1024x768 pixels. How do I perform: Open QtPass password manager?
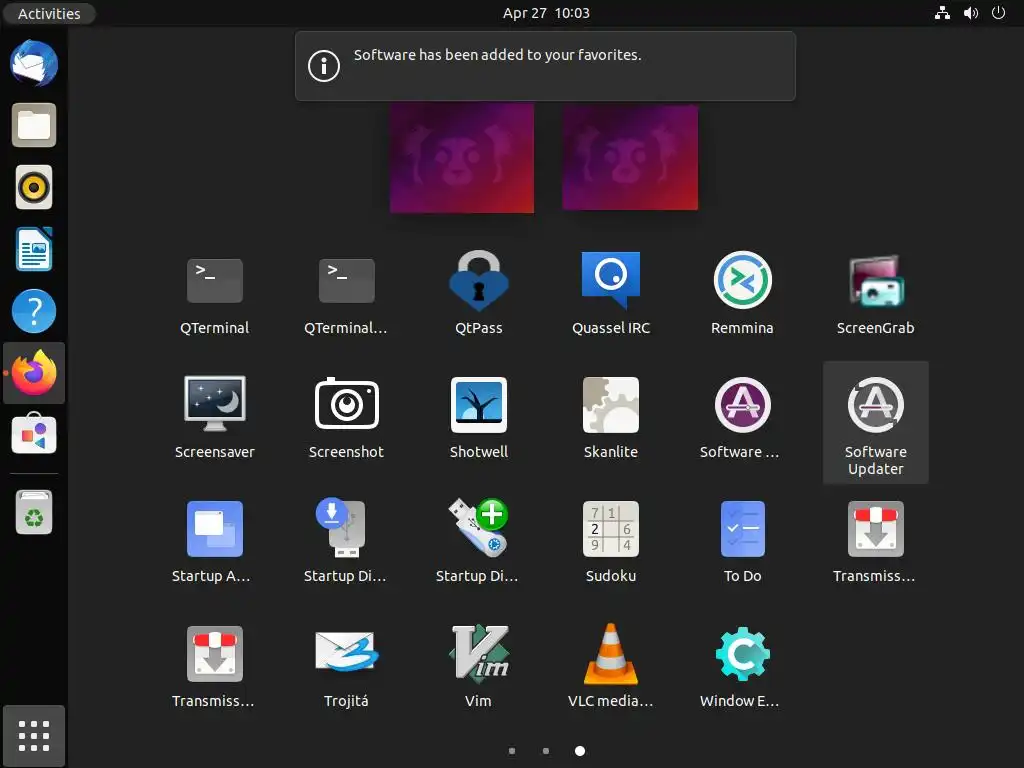[479, 293]
